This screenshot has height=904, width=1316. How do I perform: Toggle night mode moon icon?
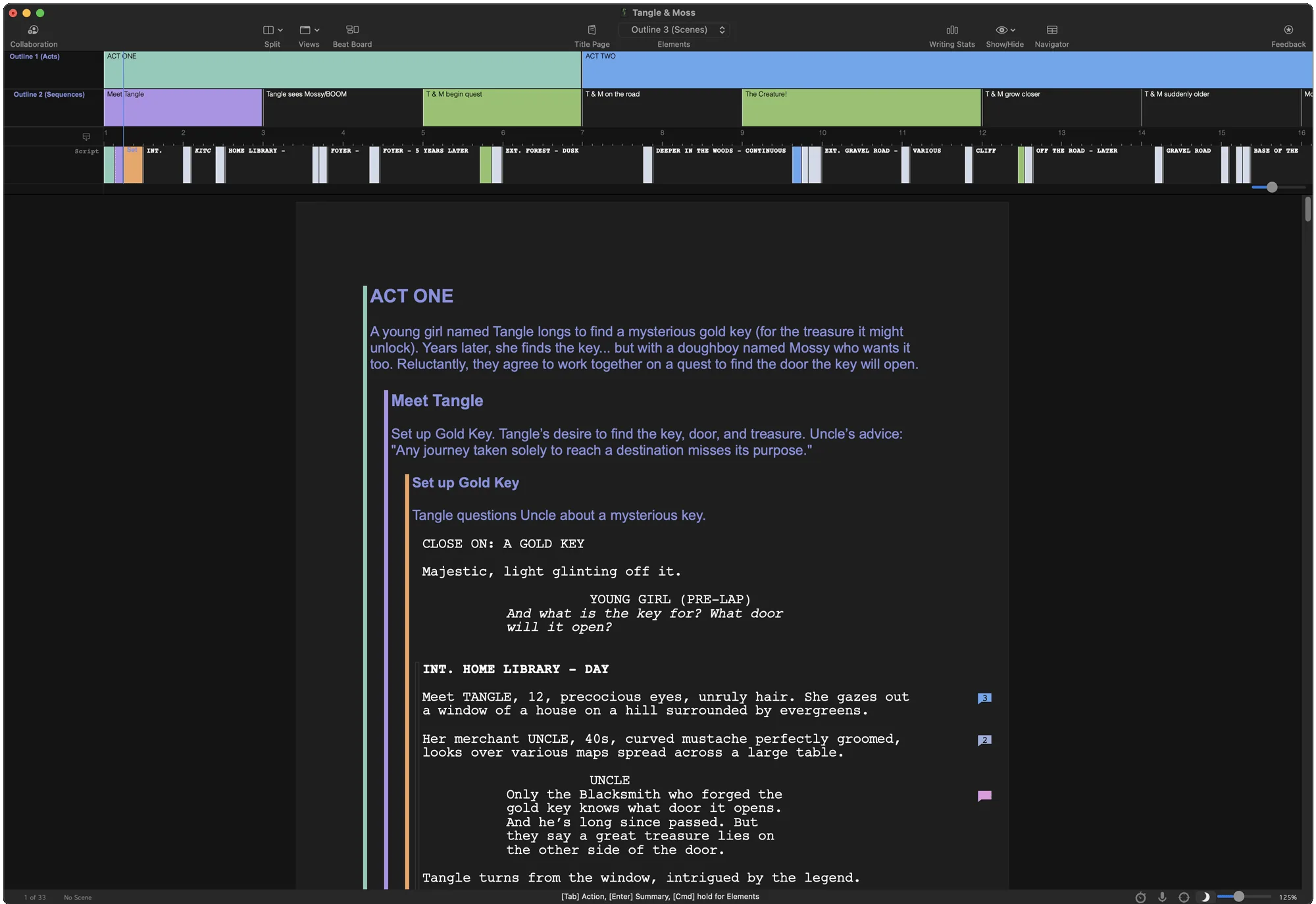pos(1205,897)
